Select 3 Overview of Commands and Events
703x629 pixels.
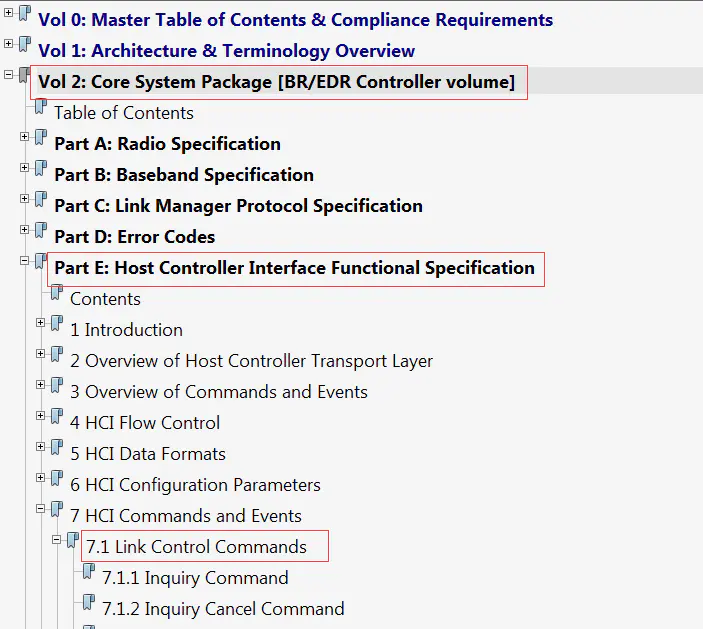(219, 392)
